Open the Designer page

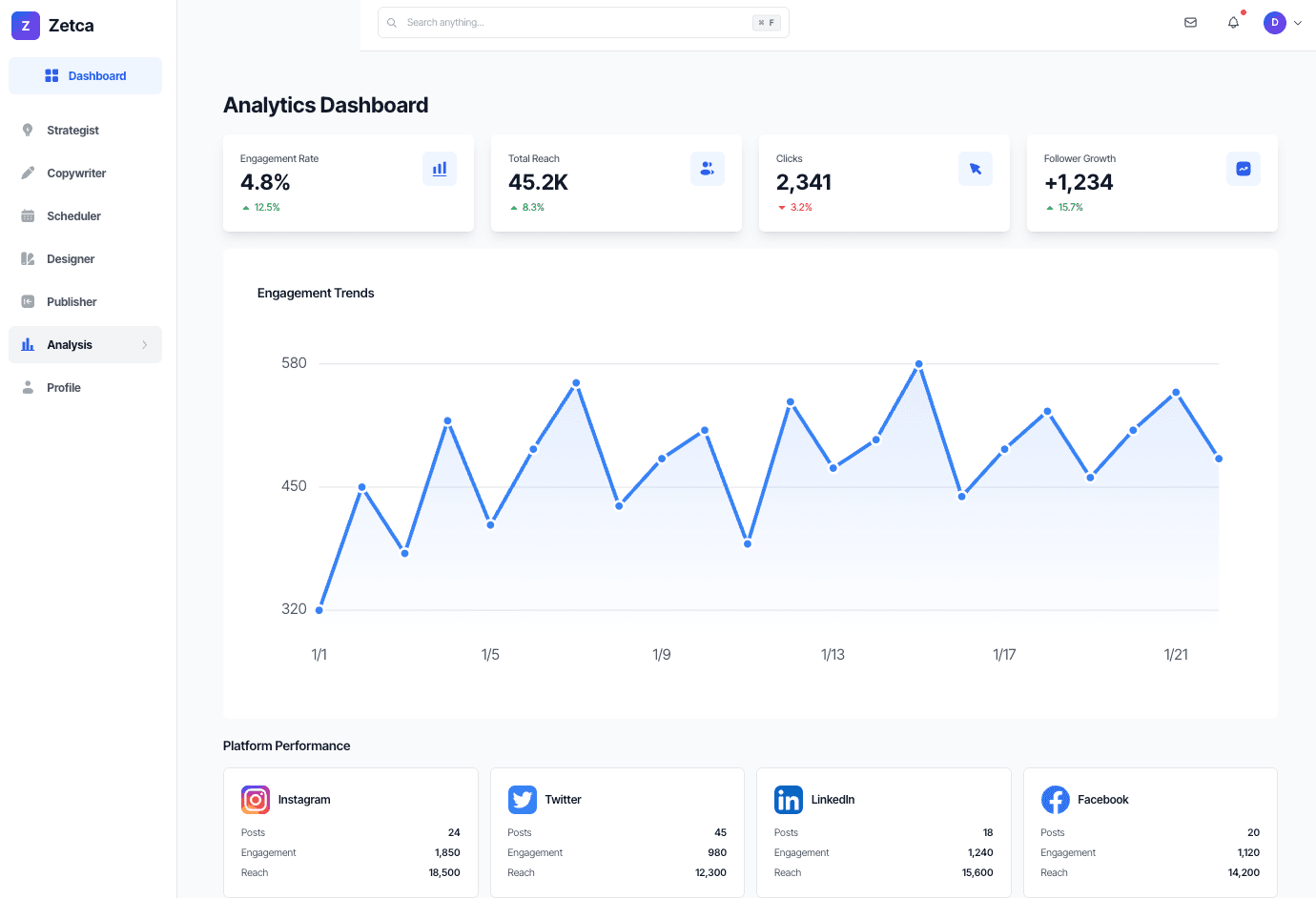[86, 259]
